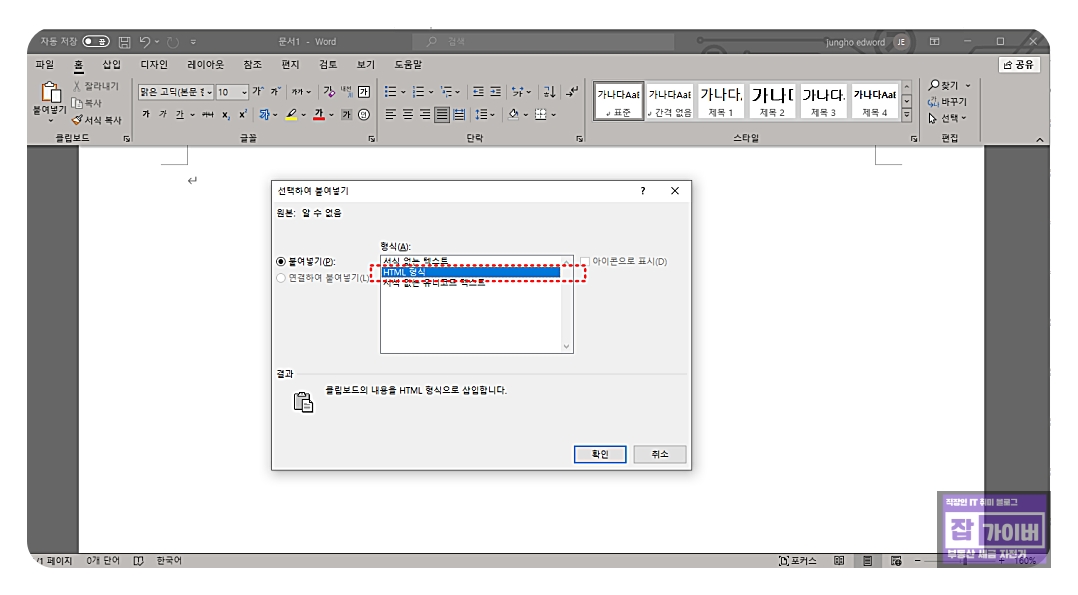Click the Cut (잘라내기) scissors icon
Image resolution: width=1078 pixels, height=595 pixels.
(77, 86)
